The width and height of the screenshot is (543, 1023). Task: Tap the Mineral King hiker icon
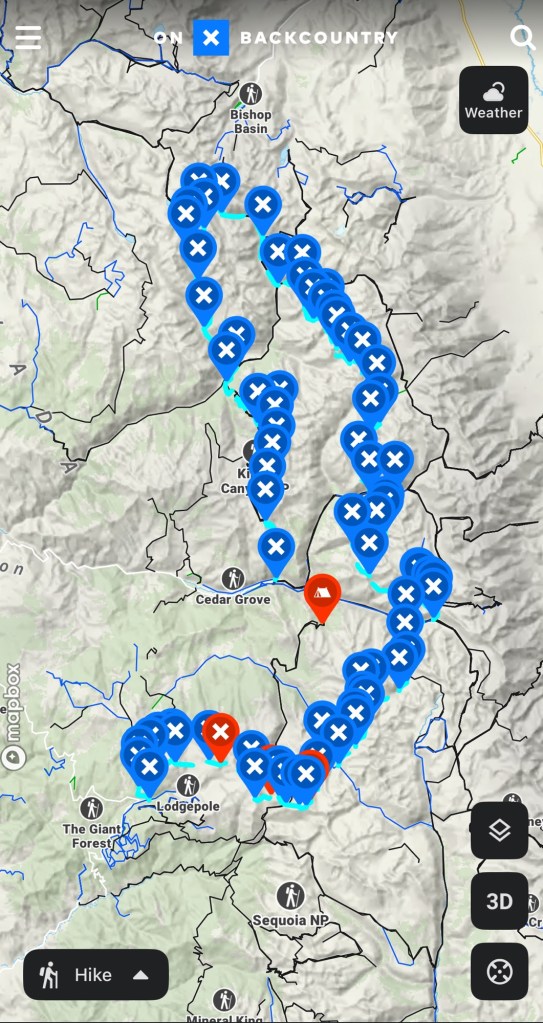tap(225, 1000)
